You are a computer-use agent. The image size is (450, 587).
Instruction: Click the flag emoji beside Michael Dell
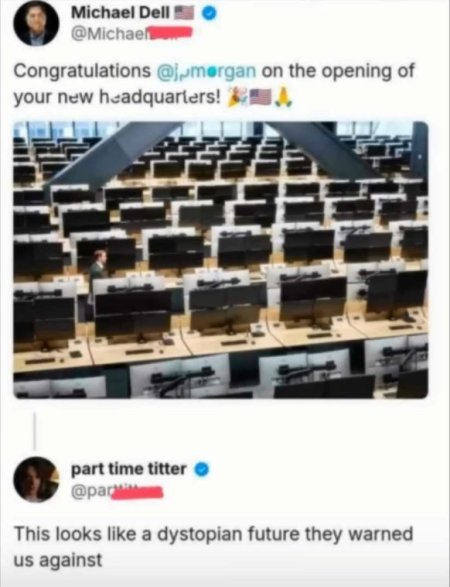pos(185,13)
